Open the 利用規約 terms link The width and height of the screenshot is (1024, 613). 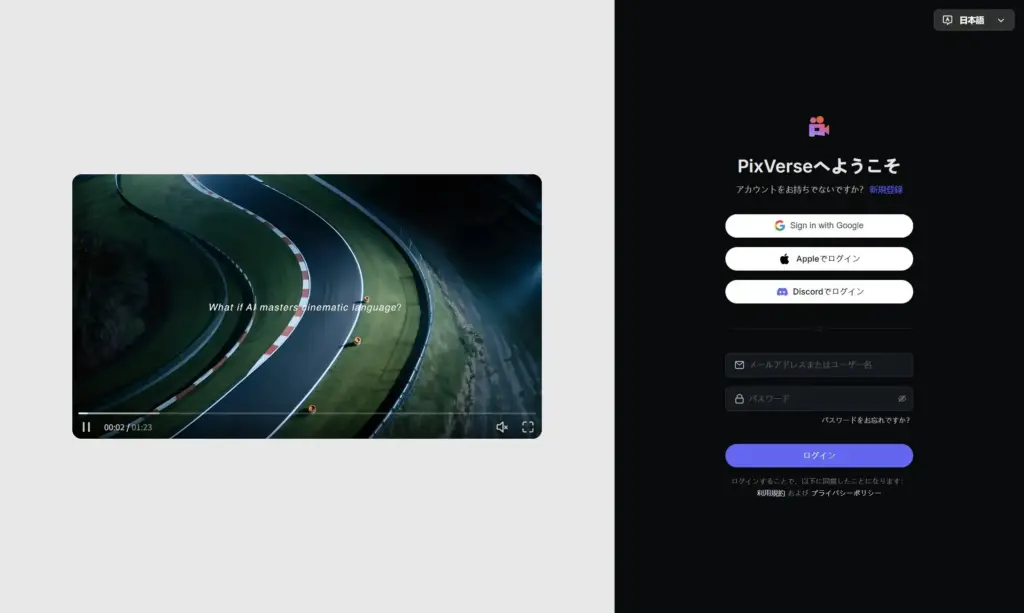[x=771, y=493]
